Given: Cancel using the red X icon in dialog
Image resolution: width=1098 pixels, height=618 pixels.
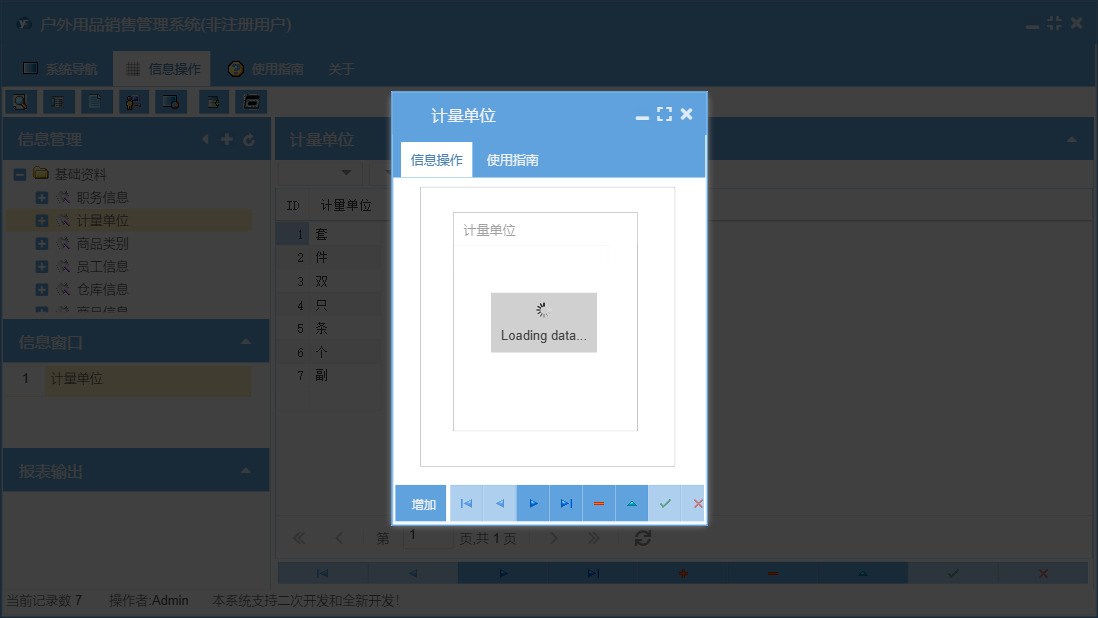Looking at the screenshot, I should tap(697, 503).
